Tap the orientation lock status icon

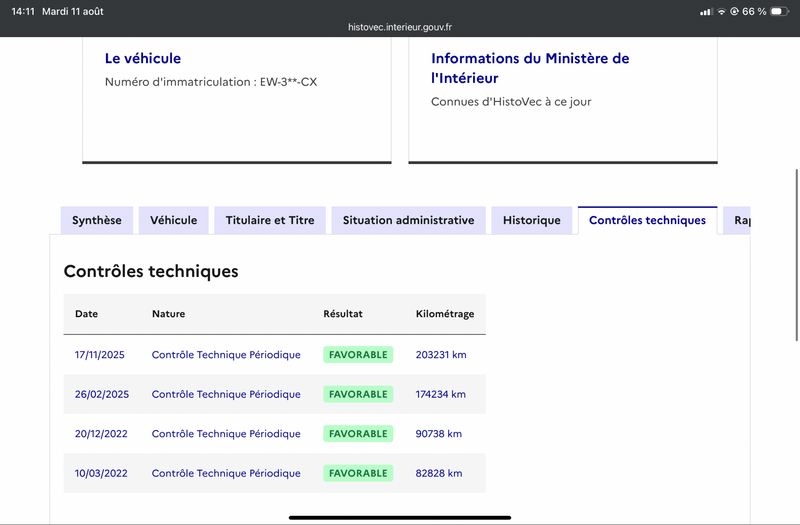coord(734,11)
